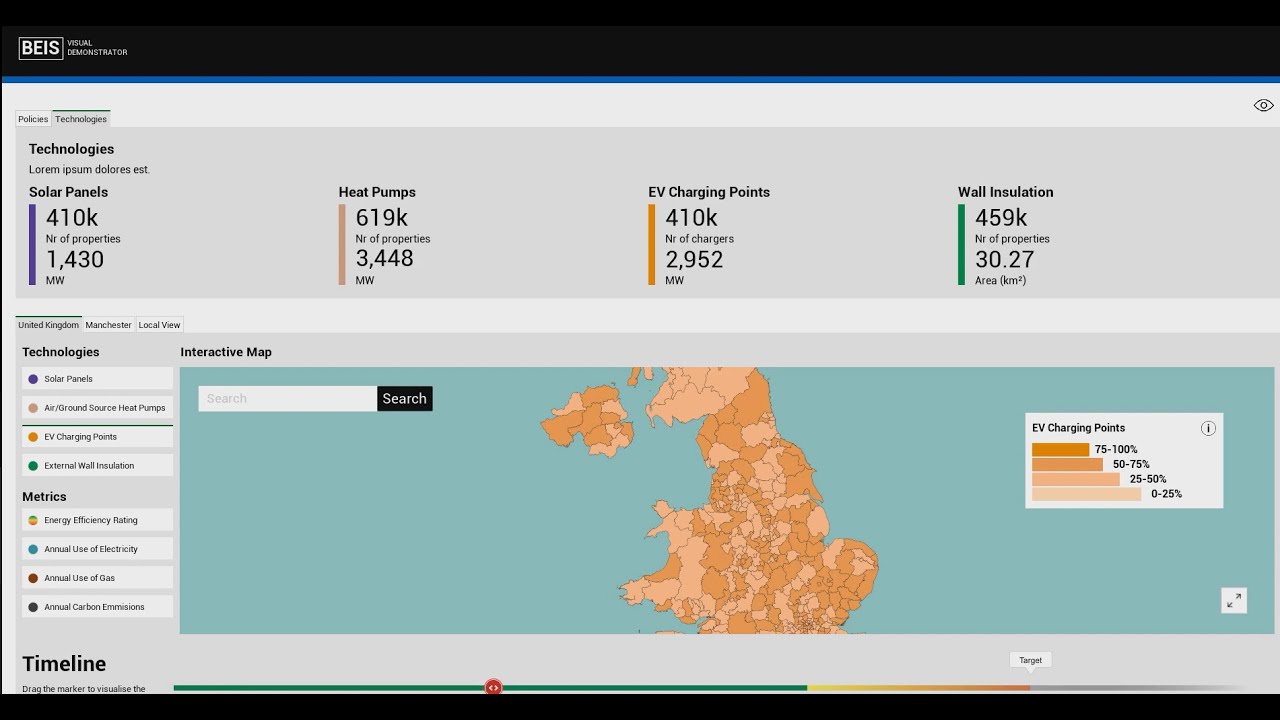Click the 30.27 area value
The width and height of the screenshot is (1280, 720).
[1004, 259]
